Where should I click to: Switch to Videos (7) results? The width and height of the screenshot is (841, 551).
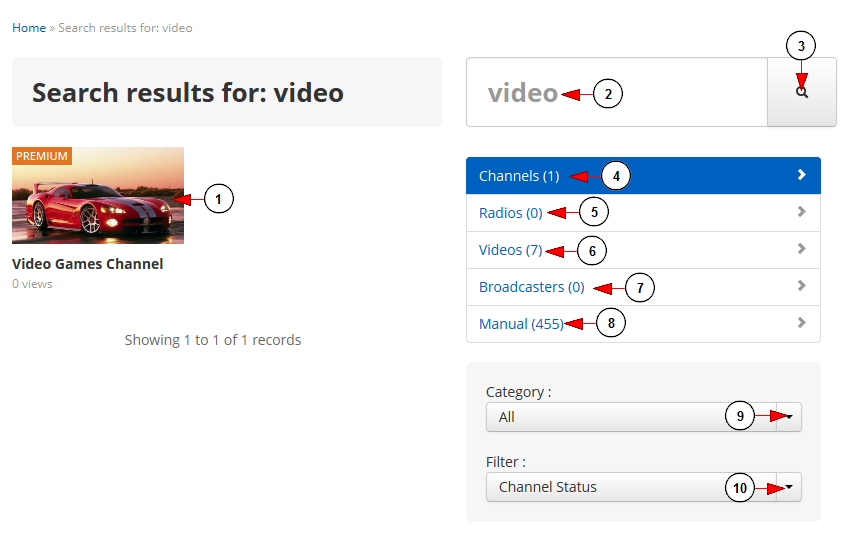coord(643,250)
